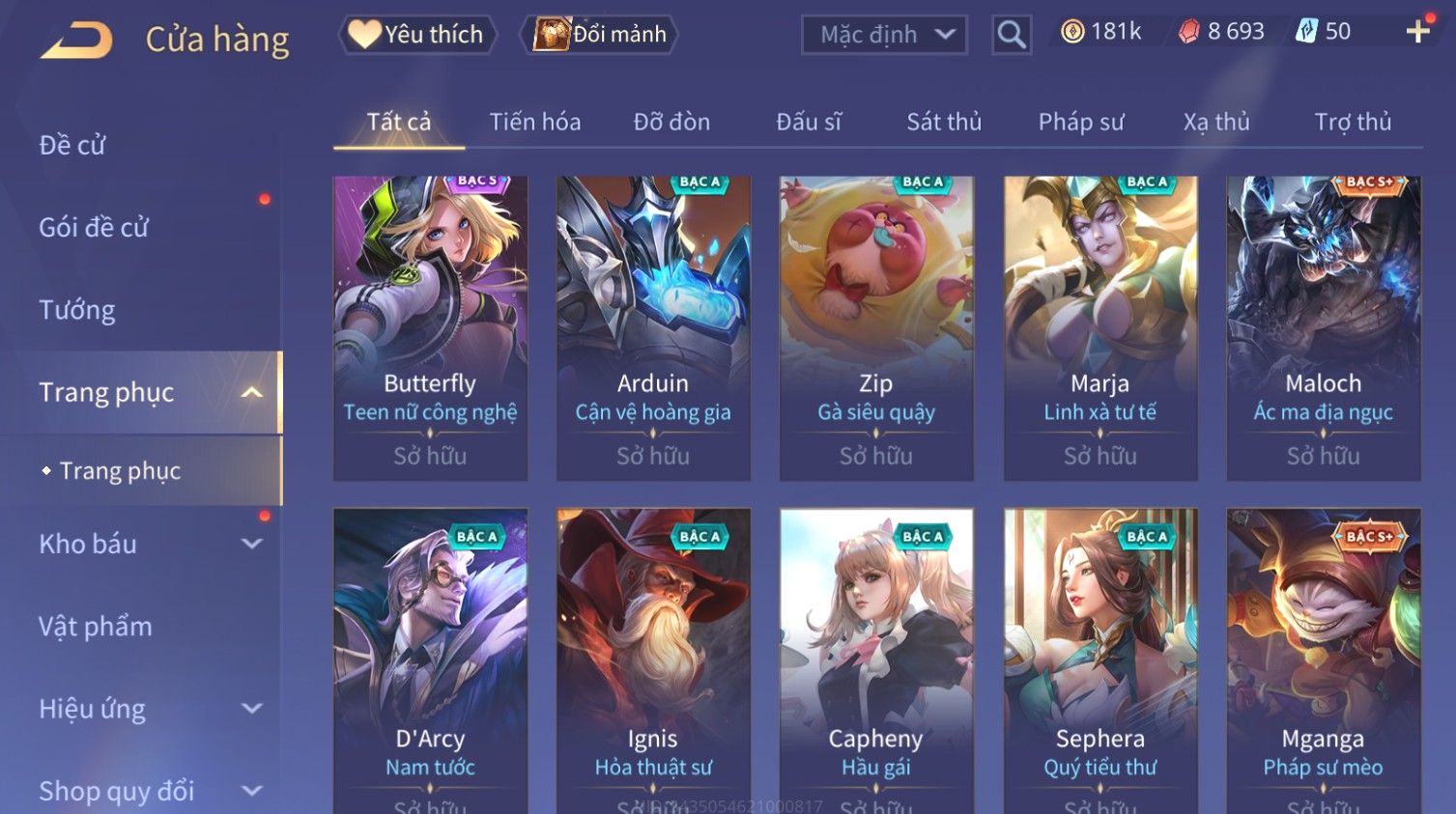1456x814 pixels.
Task: Switch to the Pháp sư tab
Action: coord(1081,122)
